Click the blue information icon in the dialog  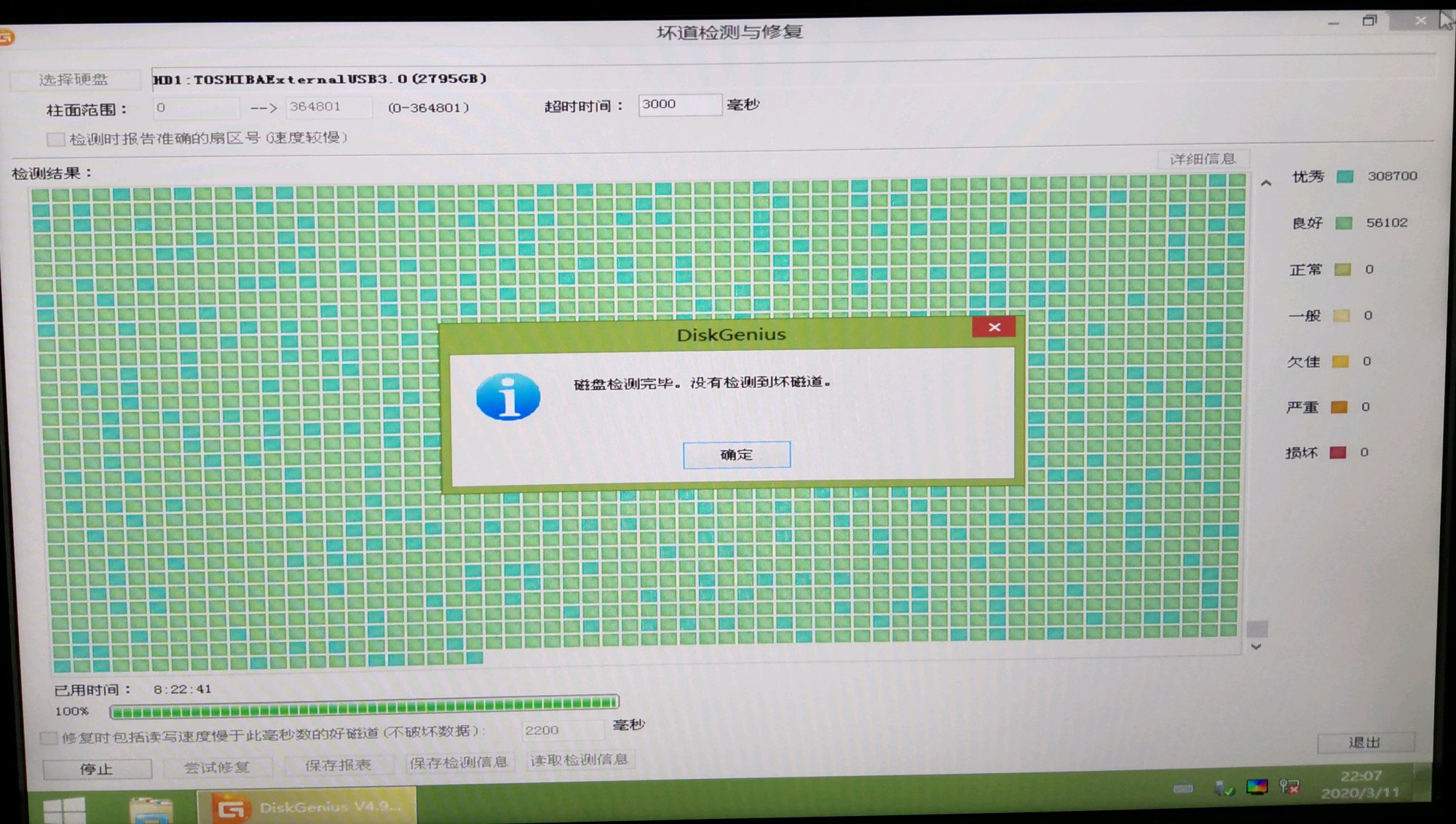click(508, 397)
